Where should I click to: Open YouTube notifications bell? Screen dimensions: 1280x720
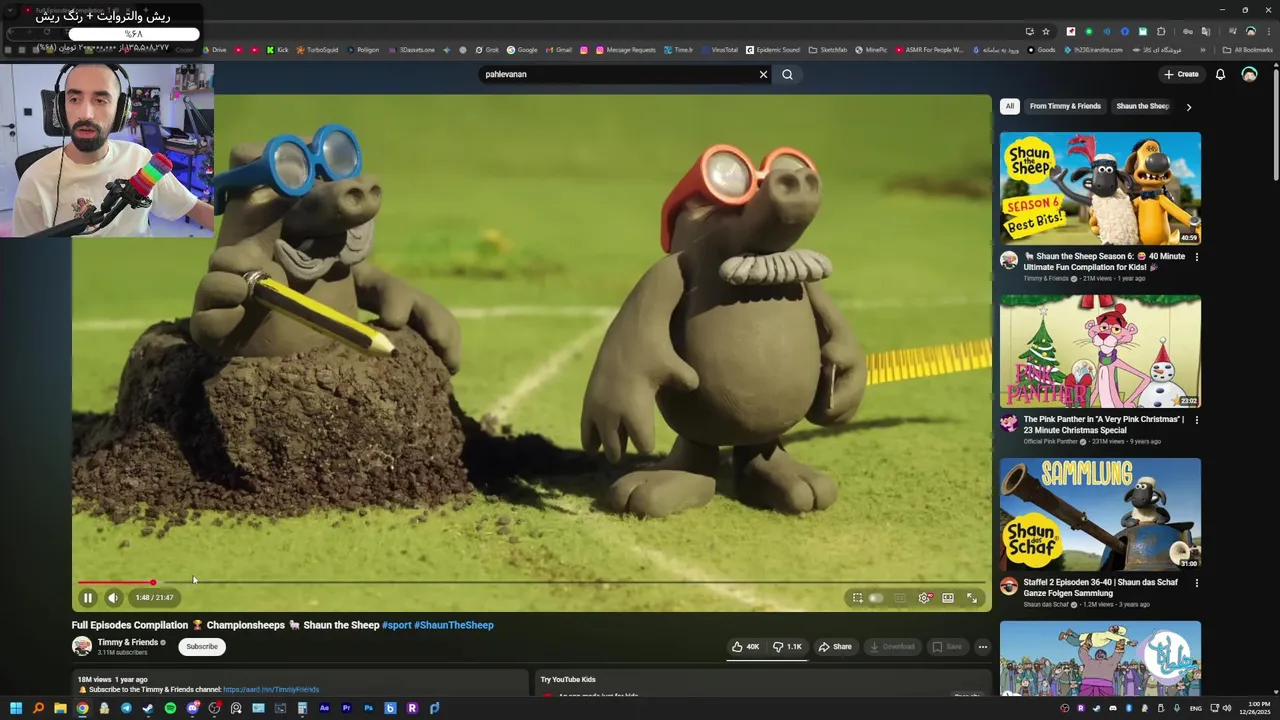point(1220,74)
